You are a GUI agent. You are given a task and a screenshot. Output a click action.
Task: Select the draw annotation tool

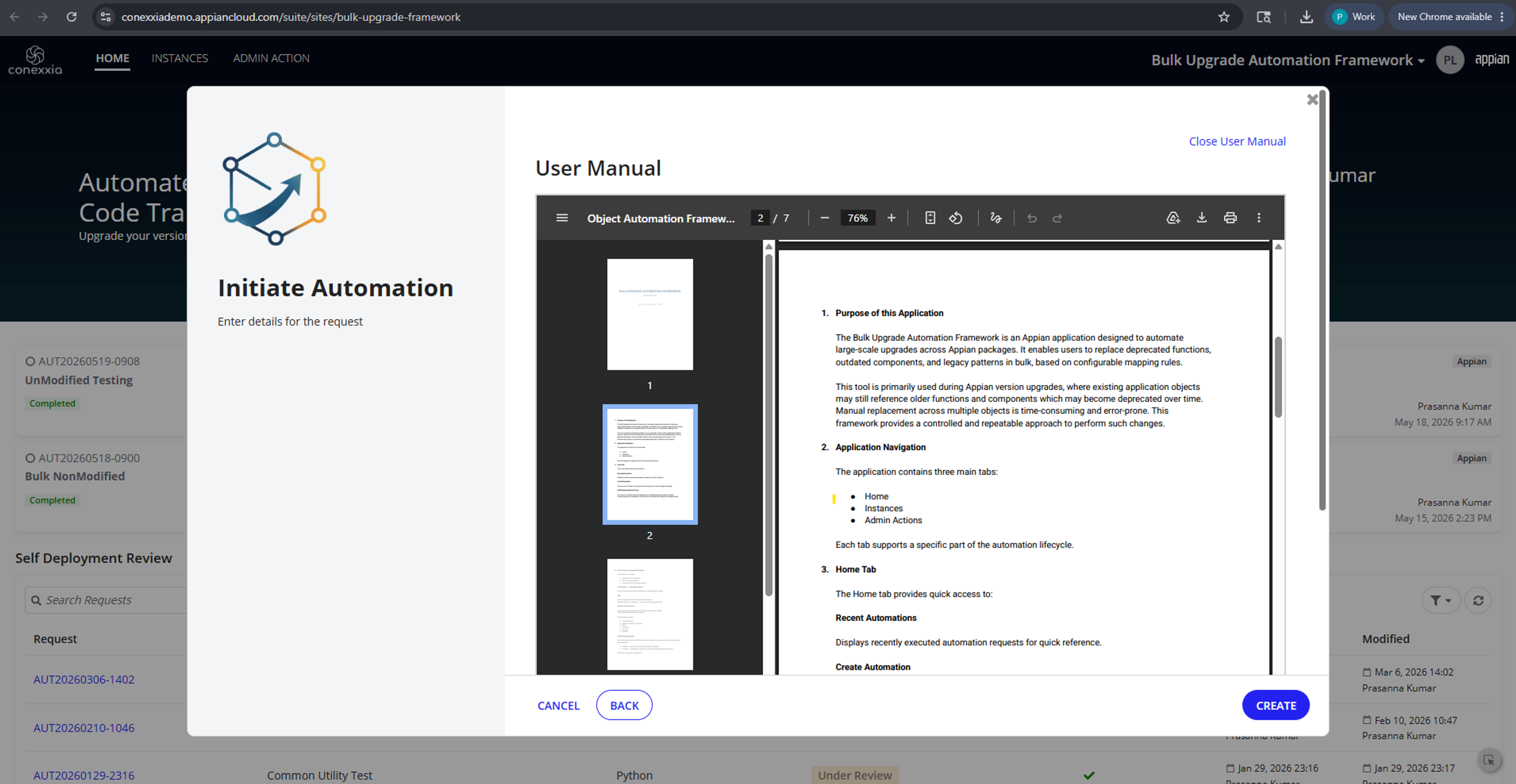[x=996, y=218]
